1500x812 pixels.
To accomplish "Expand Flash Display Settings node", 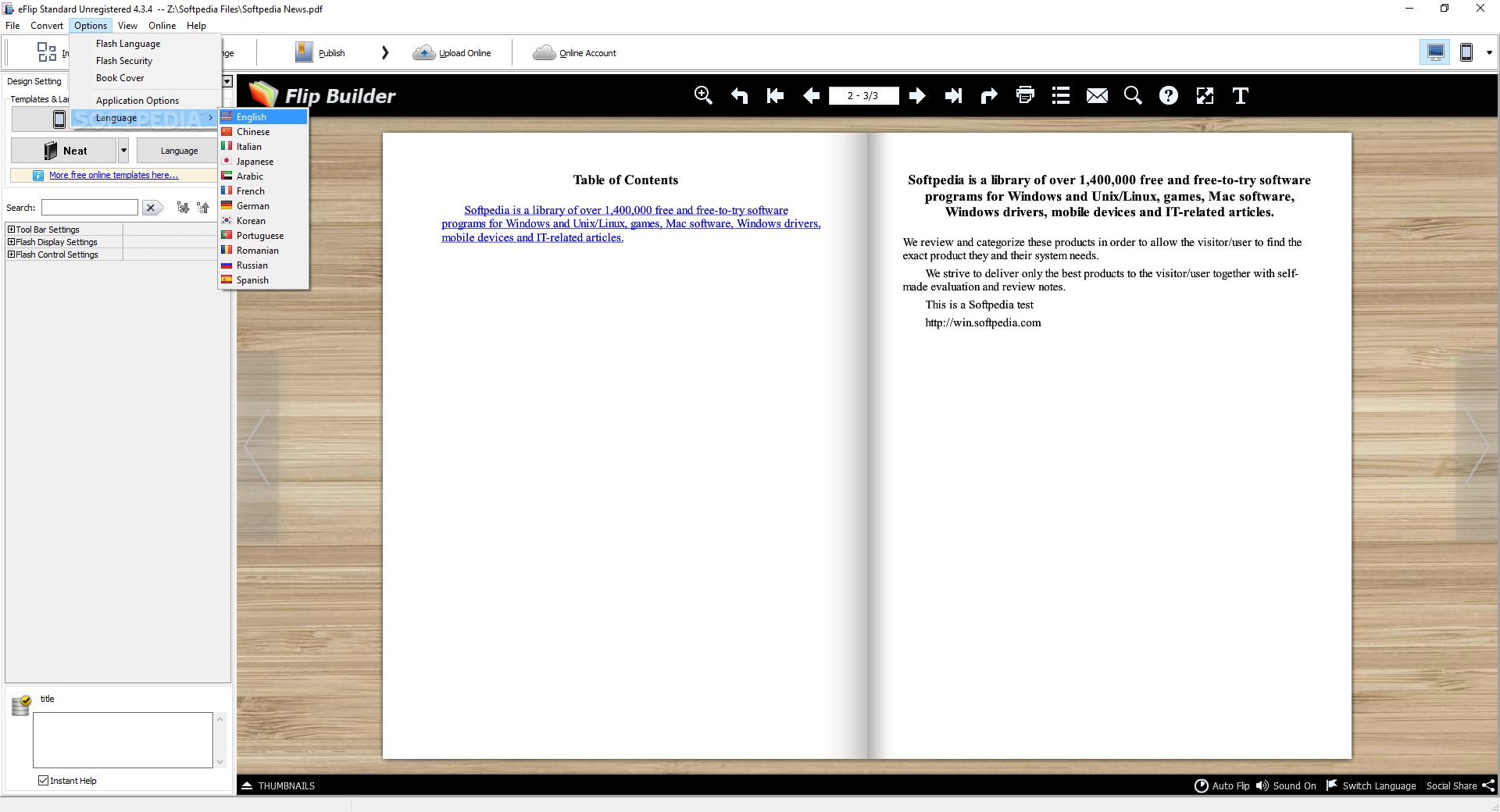I will click(x=12, y=242).
